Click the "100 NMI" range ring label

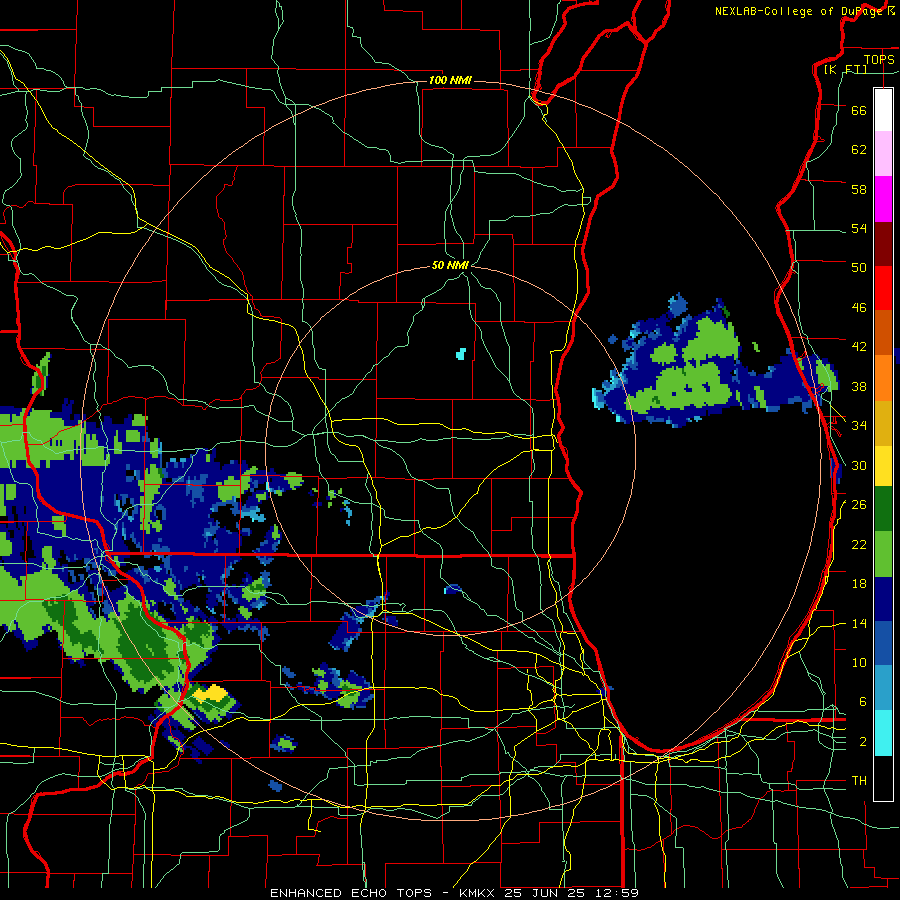tap(450, 80)
